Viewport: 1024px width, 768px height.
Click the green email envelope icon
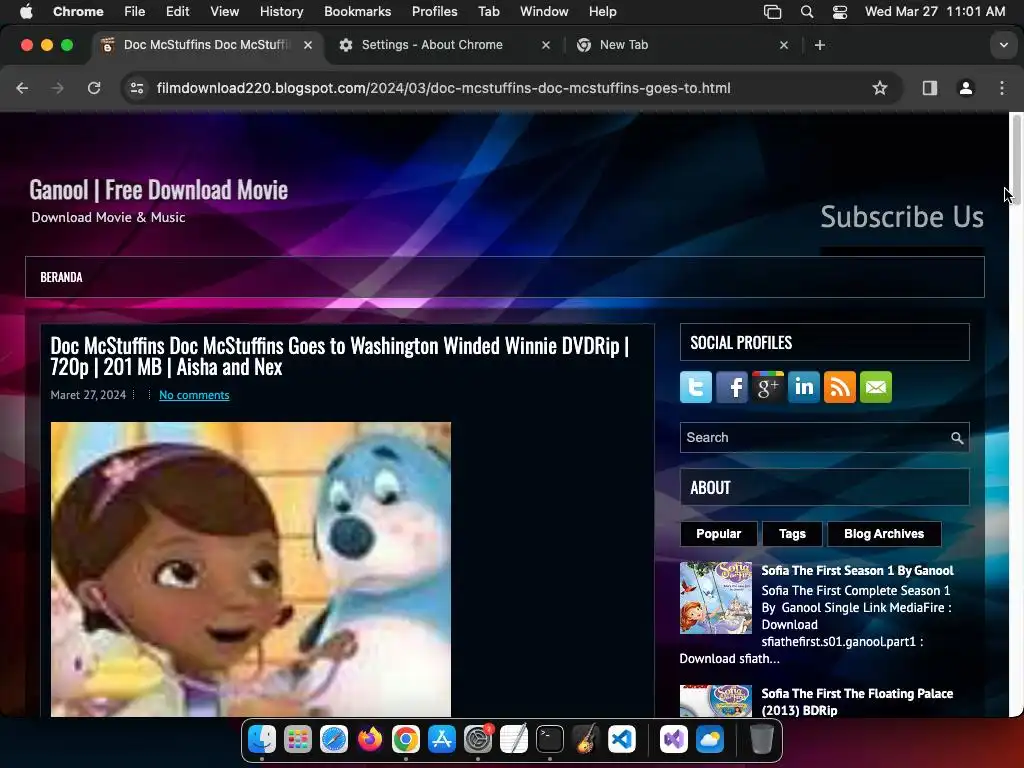876,387
